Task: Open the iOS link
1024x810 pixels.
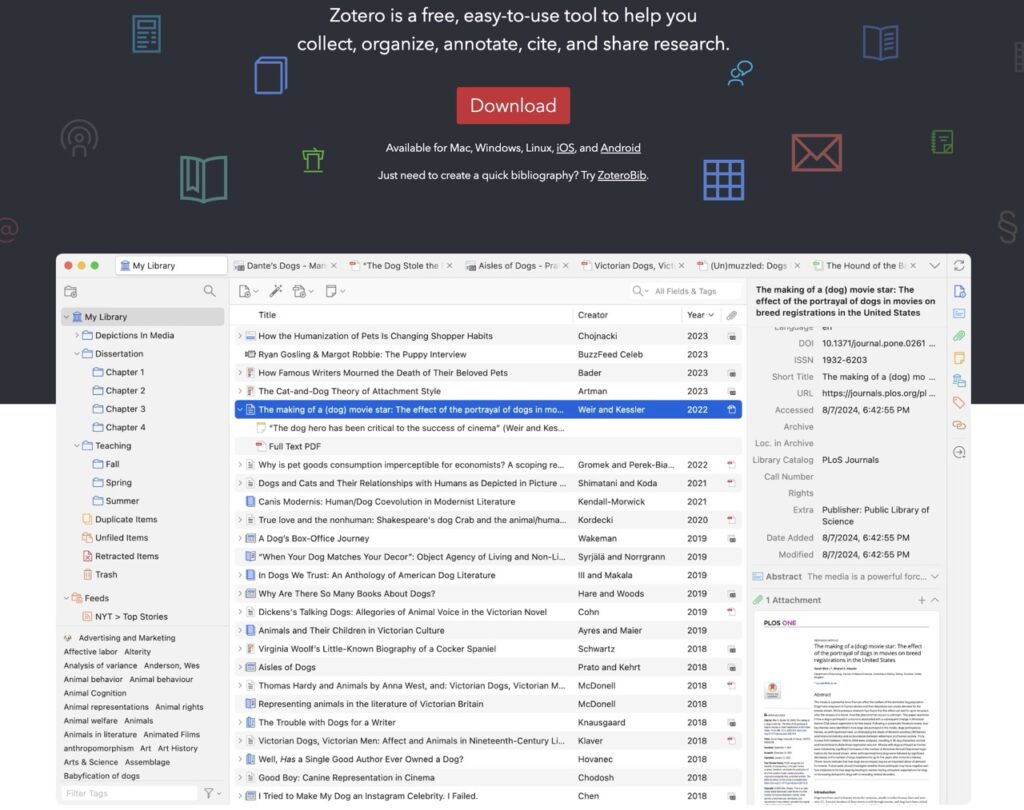Action: (565, 148)
